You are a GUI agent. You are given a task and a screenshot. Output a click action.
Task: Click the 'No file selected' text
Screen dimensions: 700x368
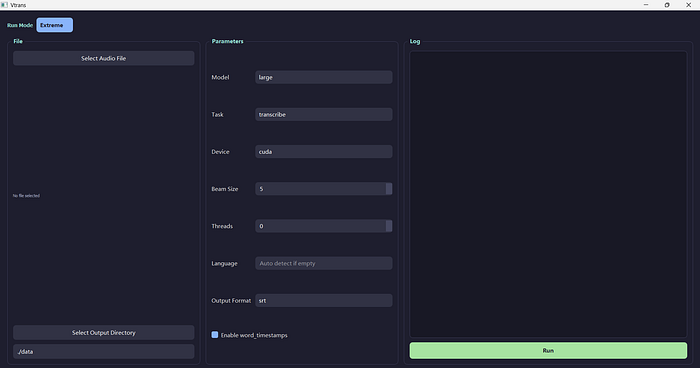[x=26, y=196]
